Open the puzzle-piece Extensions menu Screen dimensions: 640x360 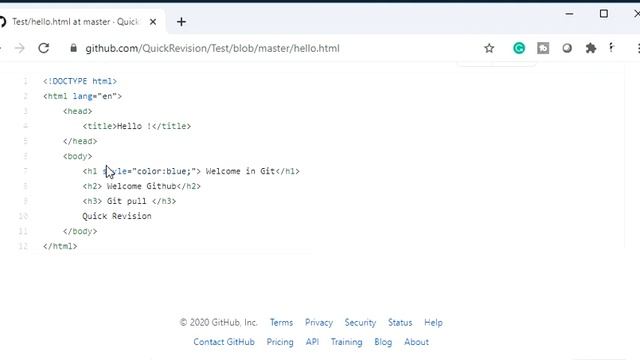coord(591,48)
